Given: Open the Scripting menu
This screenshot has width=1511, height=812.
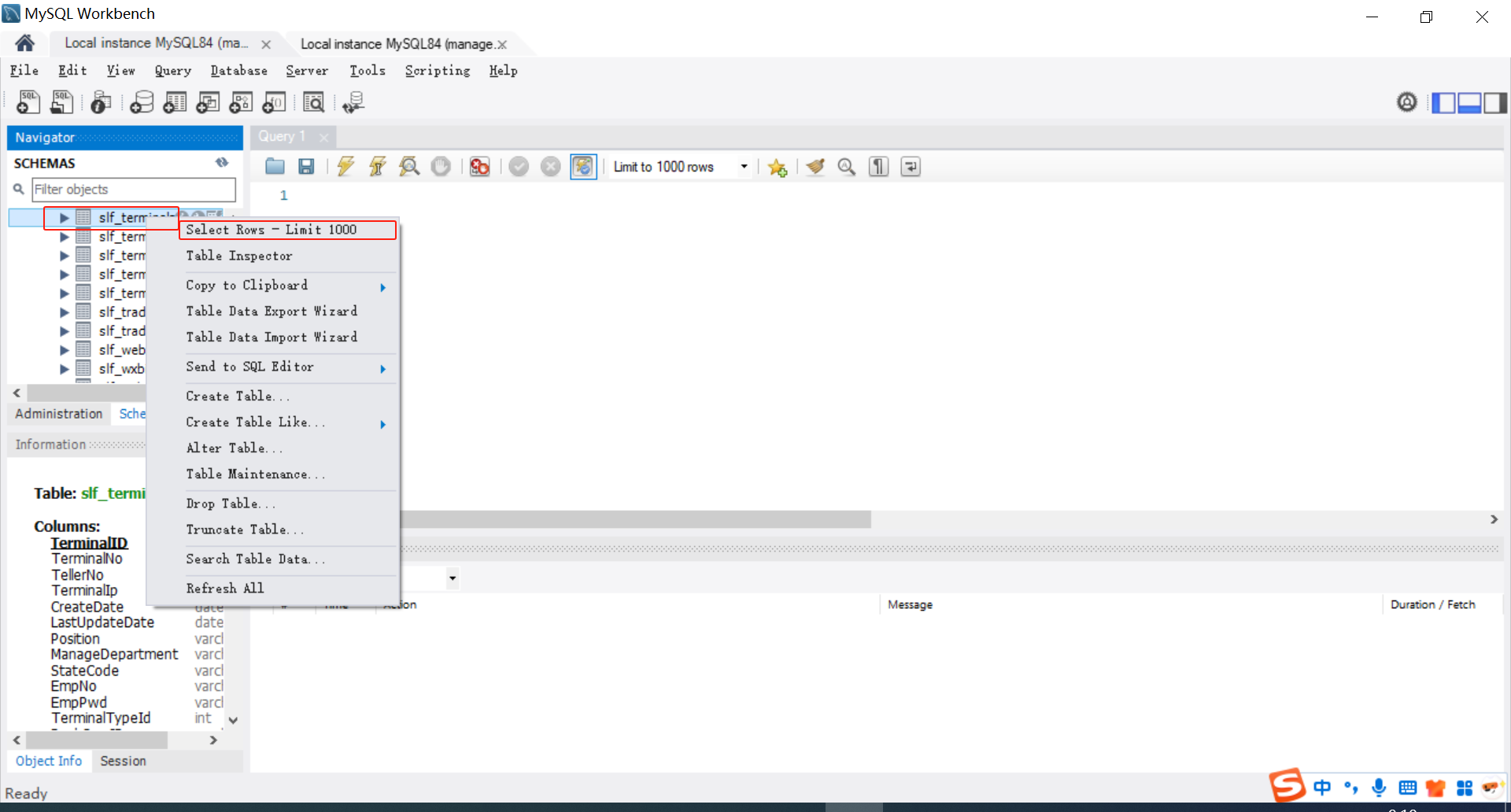Looking at the screenshot, I should click(x=438, y=71).
